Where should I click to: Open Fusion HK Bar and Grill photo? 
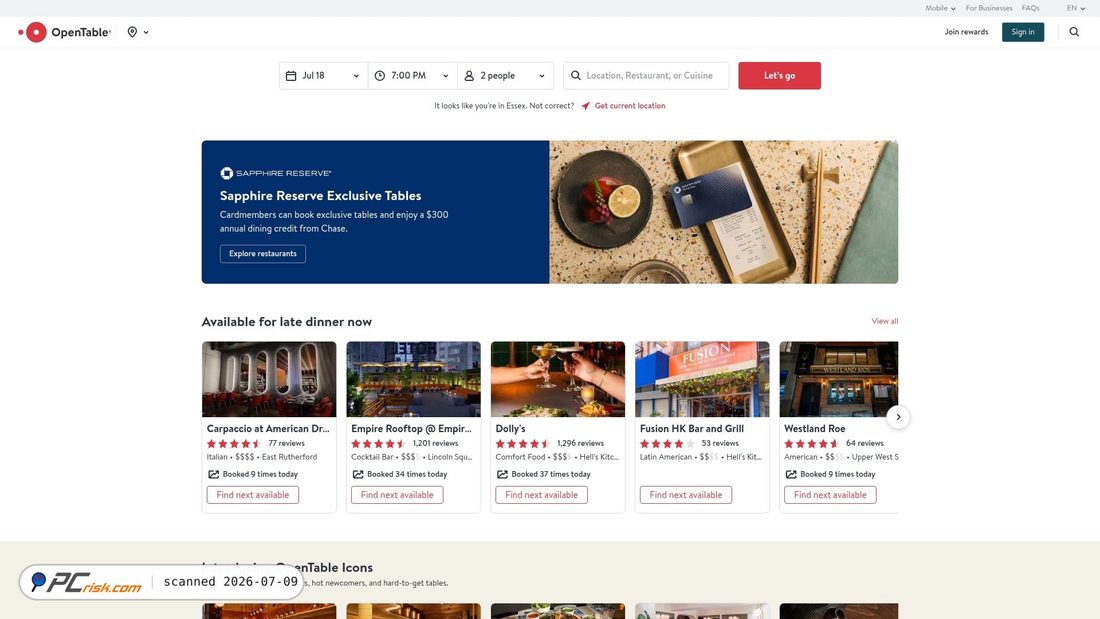tap(702, 379)
